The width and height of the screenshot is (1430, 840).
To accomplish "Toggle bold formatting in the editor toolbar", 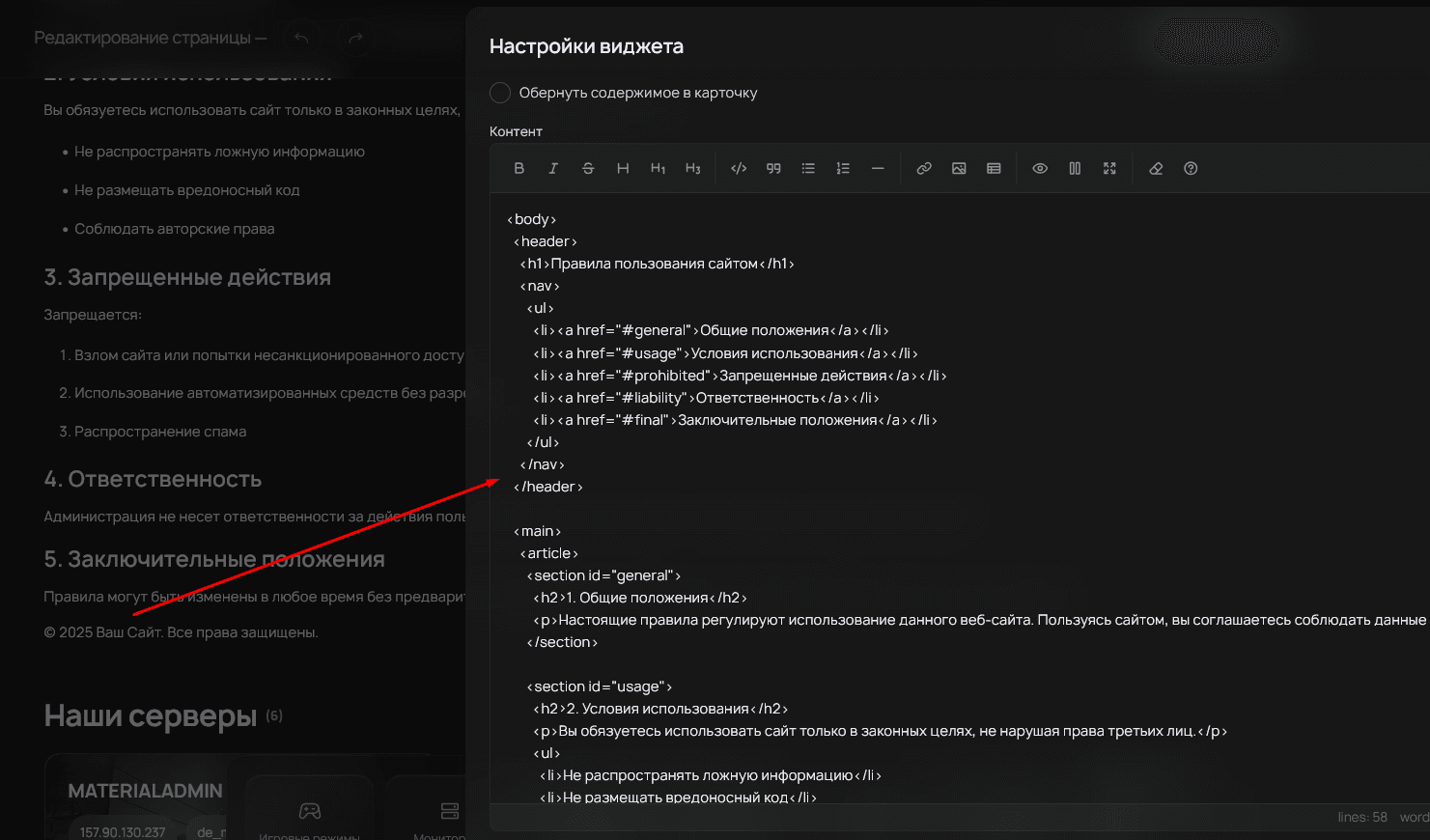I will coord(519,168).
